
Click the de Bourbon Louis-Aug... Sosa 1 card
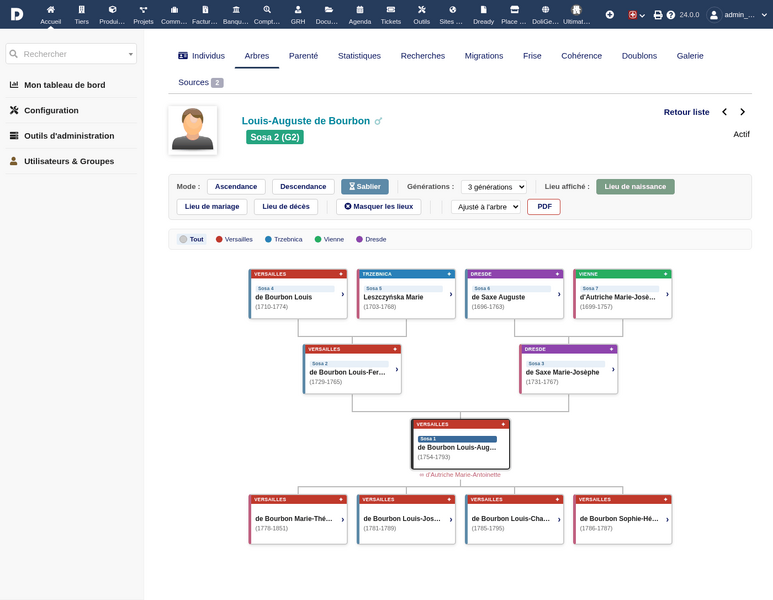pyautogui.click(x=460, y=444)
